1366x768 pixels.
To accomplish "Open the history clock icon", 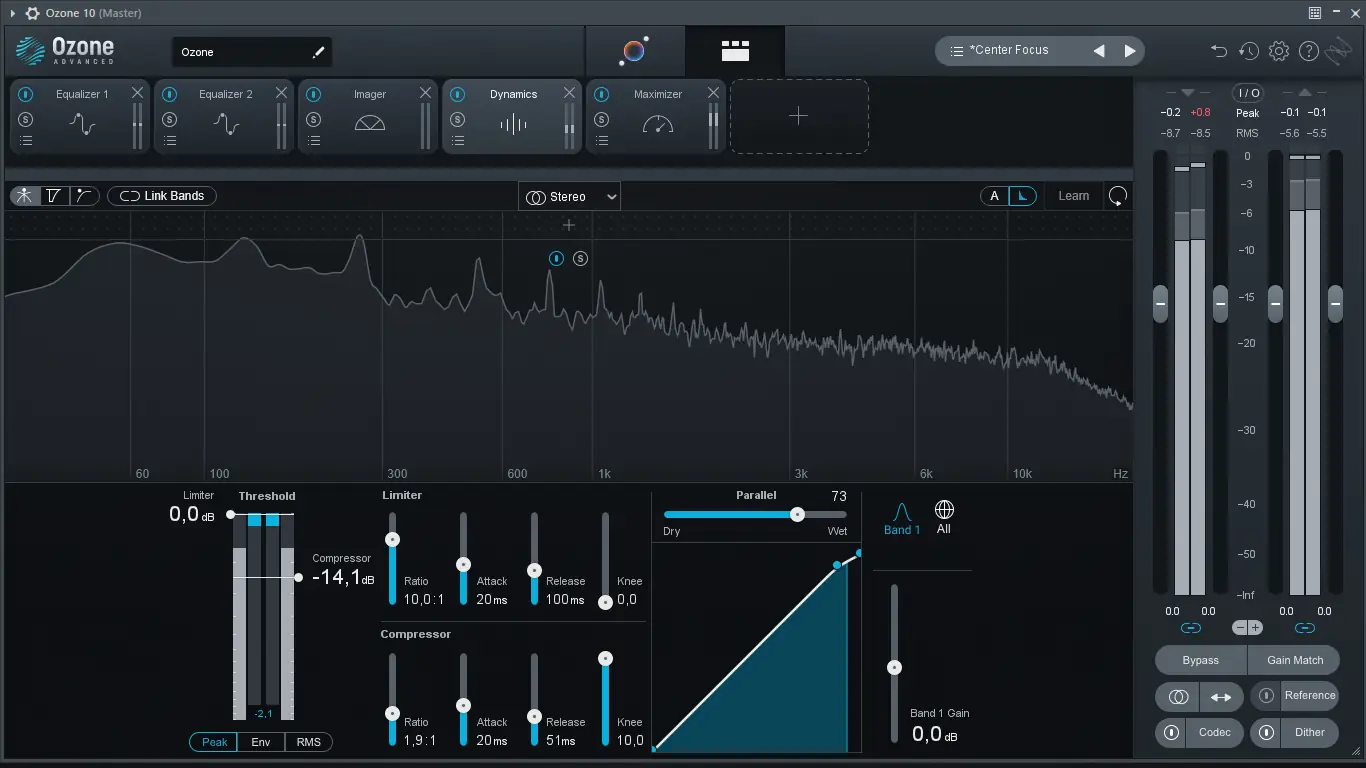I will click(1248, 50).
